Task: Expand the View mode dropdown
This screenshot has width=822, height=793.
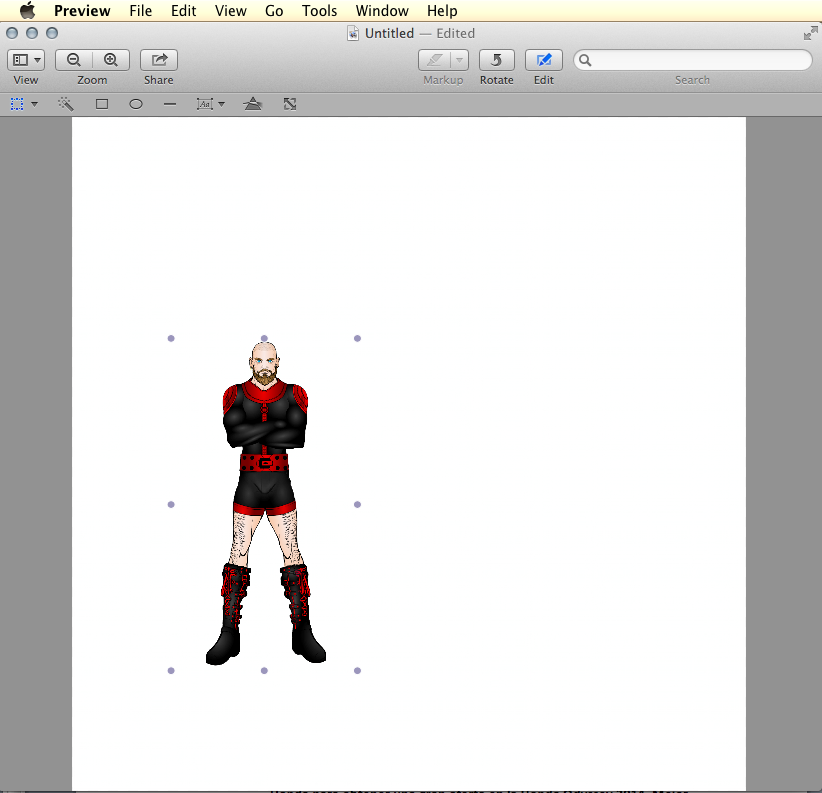Action: (x=26, y=60)
